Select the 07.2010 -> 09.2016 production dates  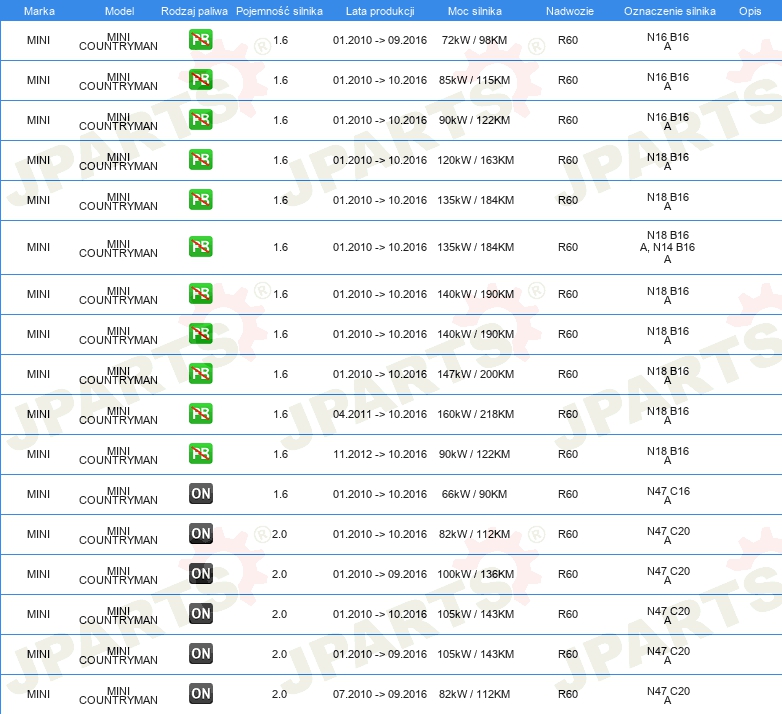(x=380, y=694)
